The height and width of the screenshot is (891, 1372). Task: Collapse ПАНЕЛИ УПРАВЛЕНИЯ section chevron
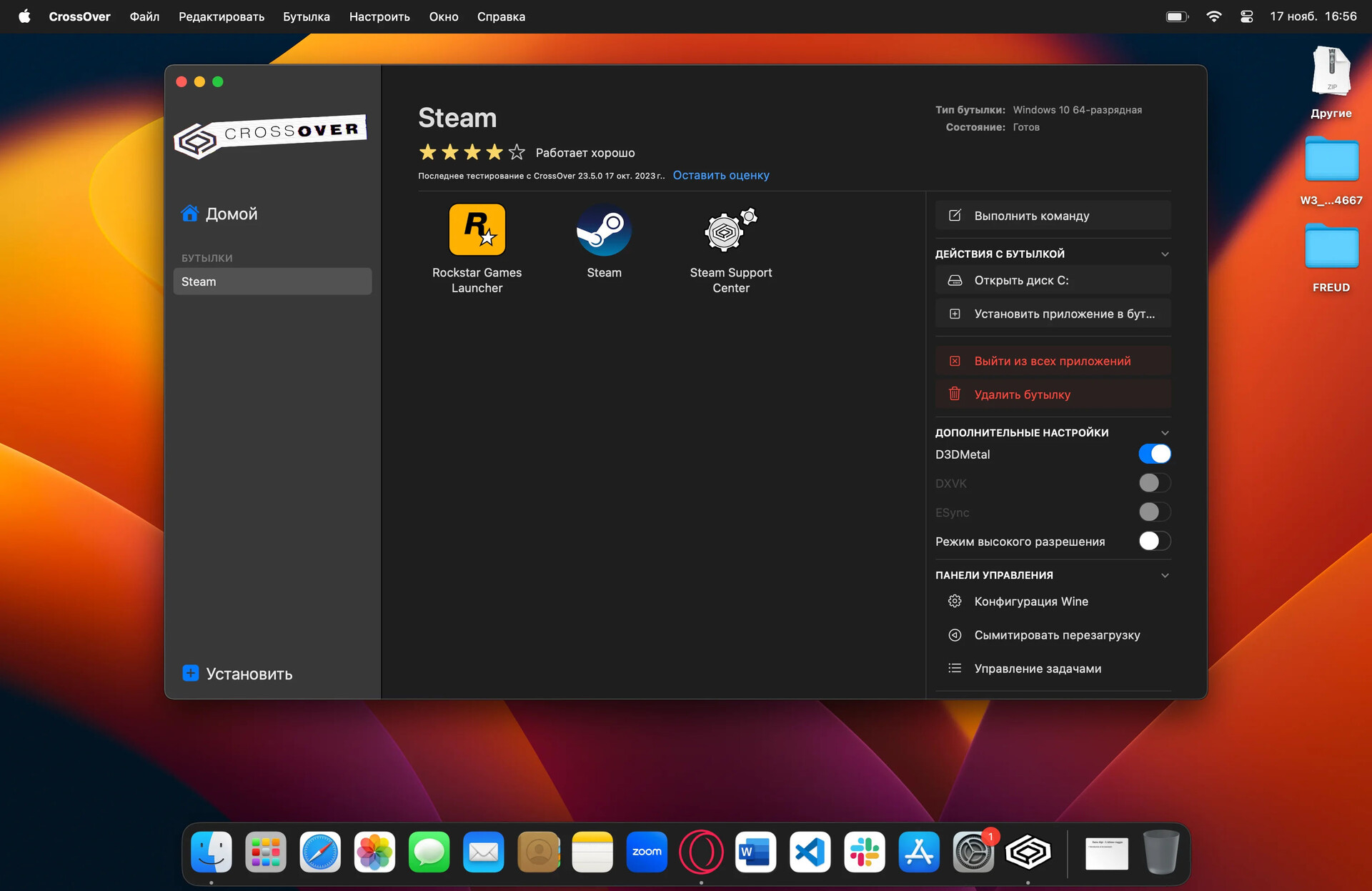1165,575
